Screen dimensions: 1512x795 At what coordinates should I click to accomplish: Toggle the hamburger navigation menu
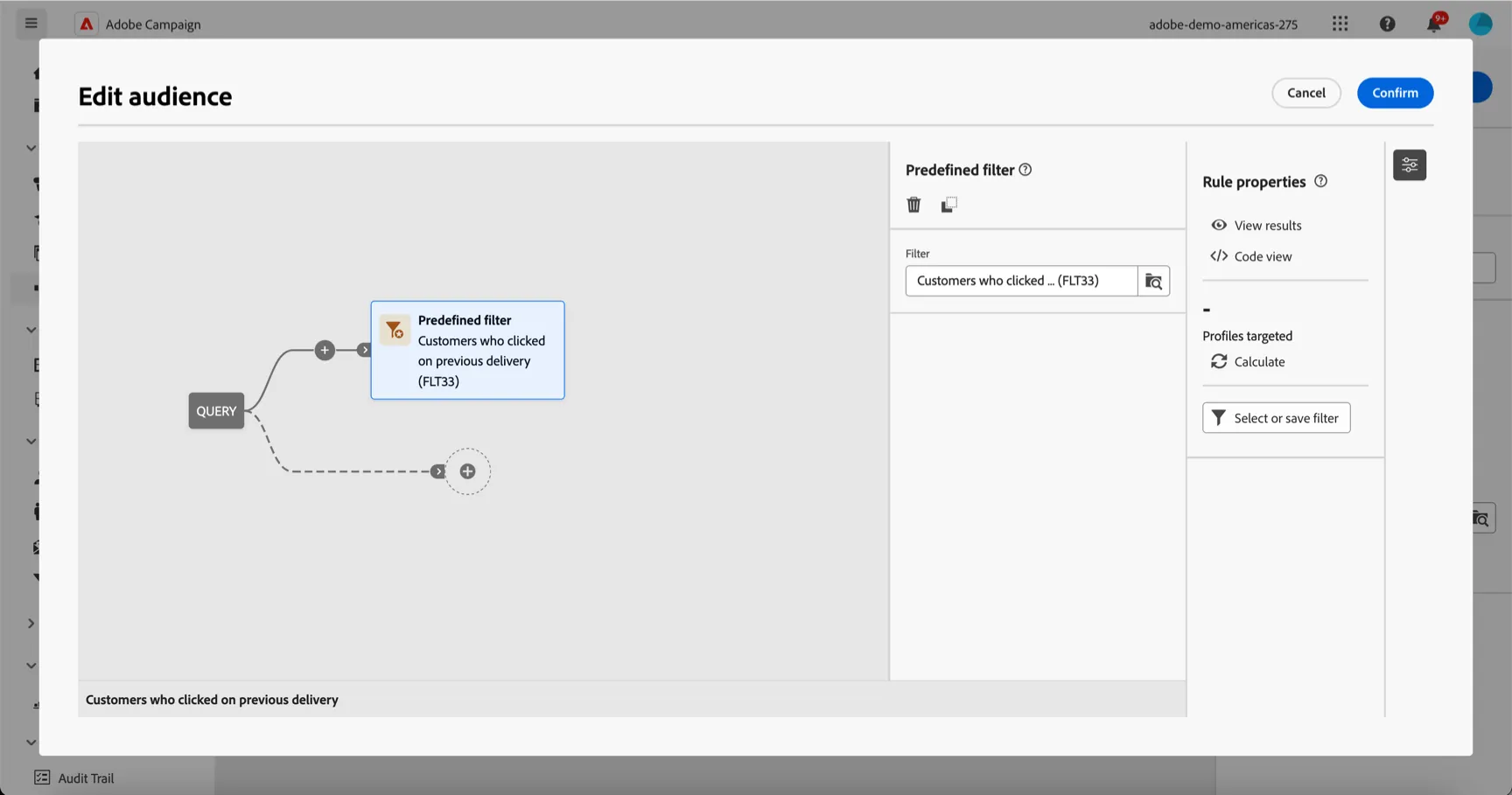pyautogui.click(x=31, y=23)
